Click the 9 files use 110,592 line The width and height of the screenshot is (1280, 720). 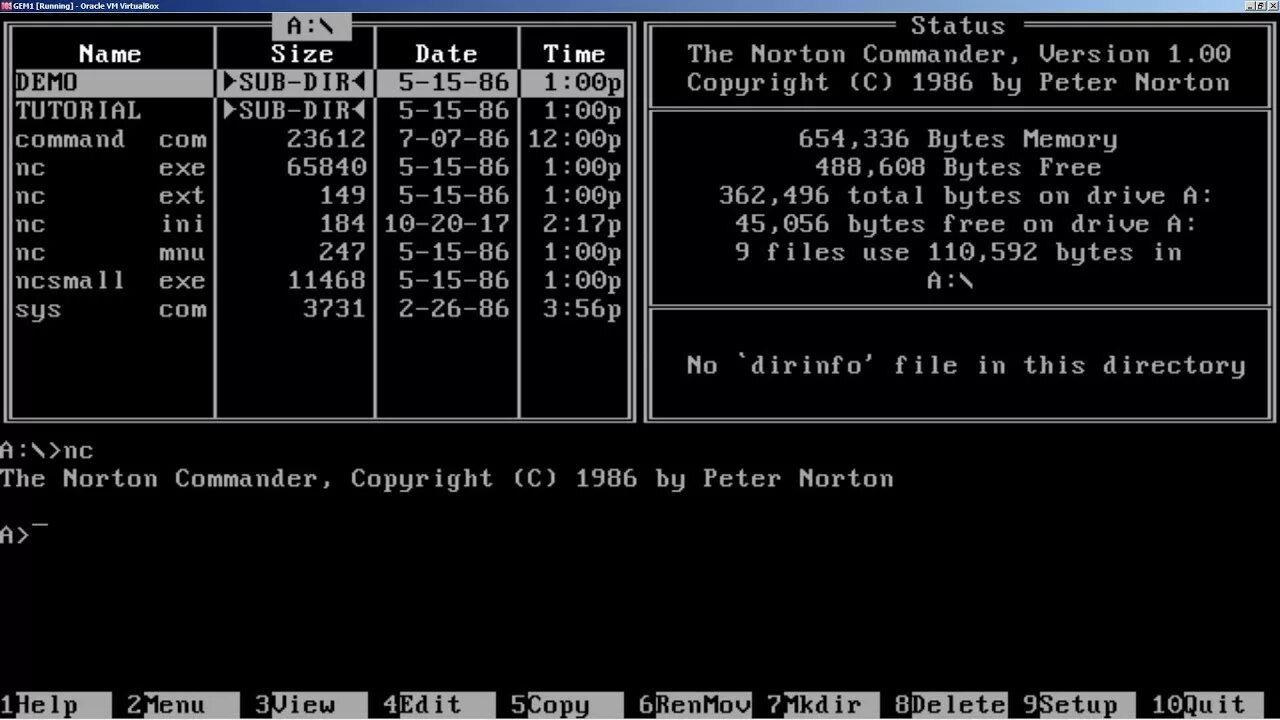(958, 252)
